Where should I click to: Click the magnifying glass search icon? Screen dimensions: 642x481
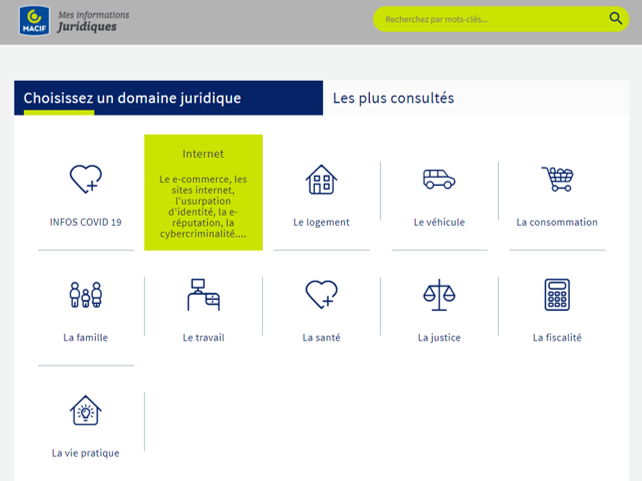pyautogui.click(x=616, y=18)
